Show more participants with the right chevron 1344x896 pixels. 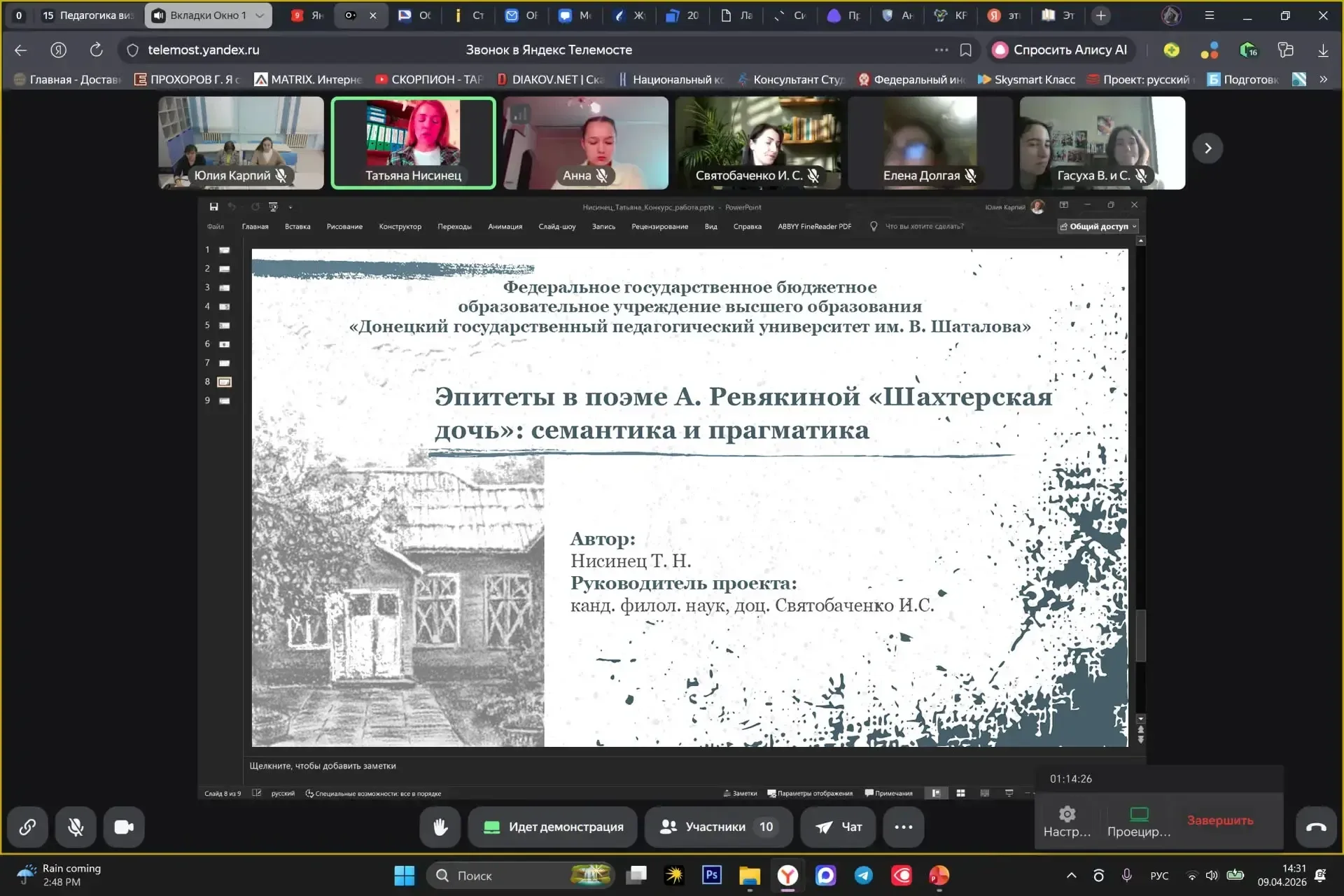click(x=1207, y=148)
